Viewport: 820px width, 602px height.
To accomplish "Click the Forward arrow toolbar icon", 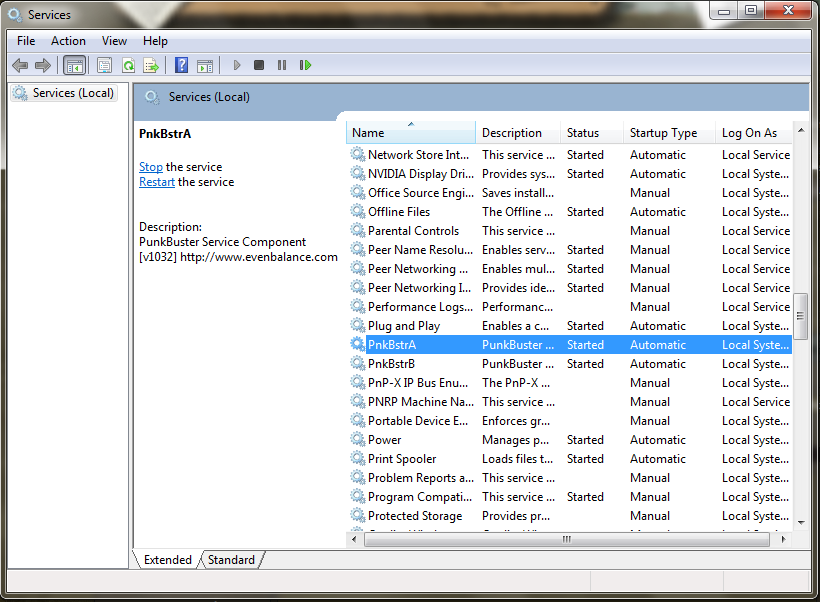I will tap(43, 65).
